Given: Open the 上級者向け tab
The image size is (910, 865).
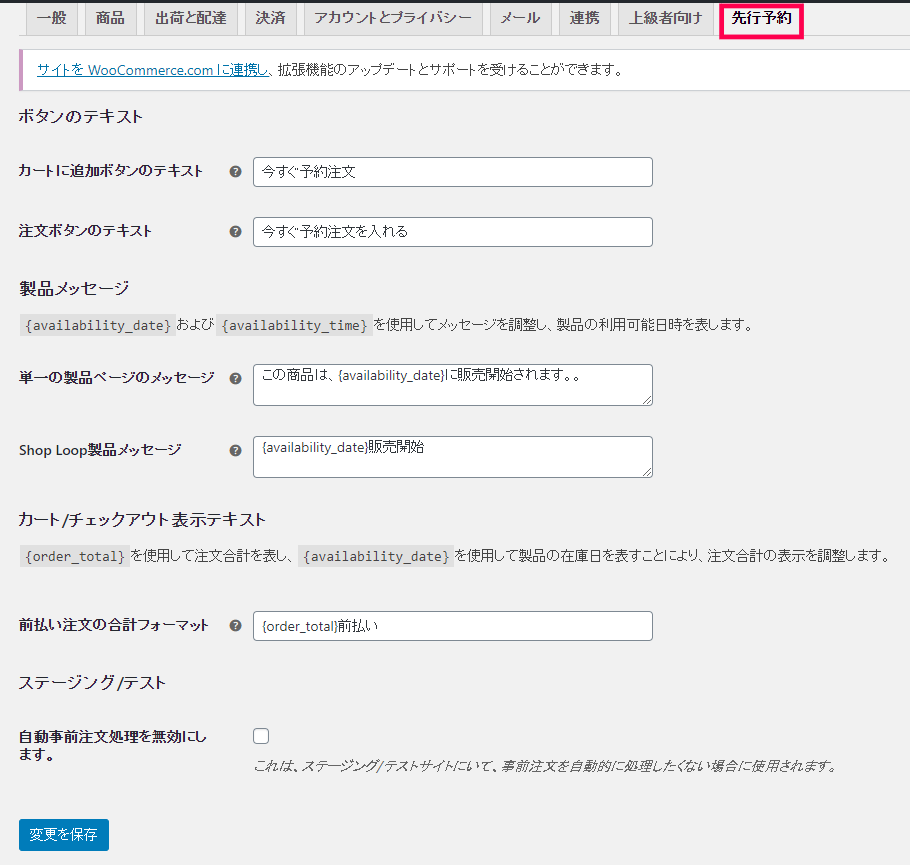Looking at the screenshot, I should pos(665,18).
